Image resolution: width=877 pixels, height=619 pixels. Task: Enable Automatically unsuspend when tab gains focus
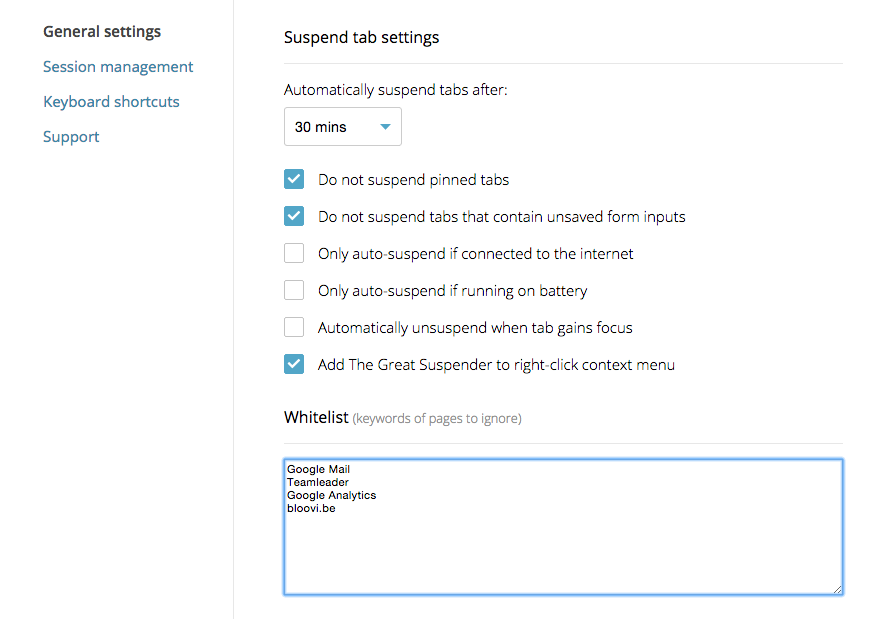294,327
